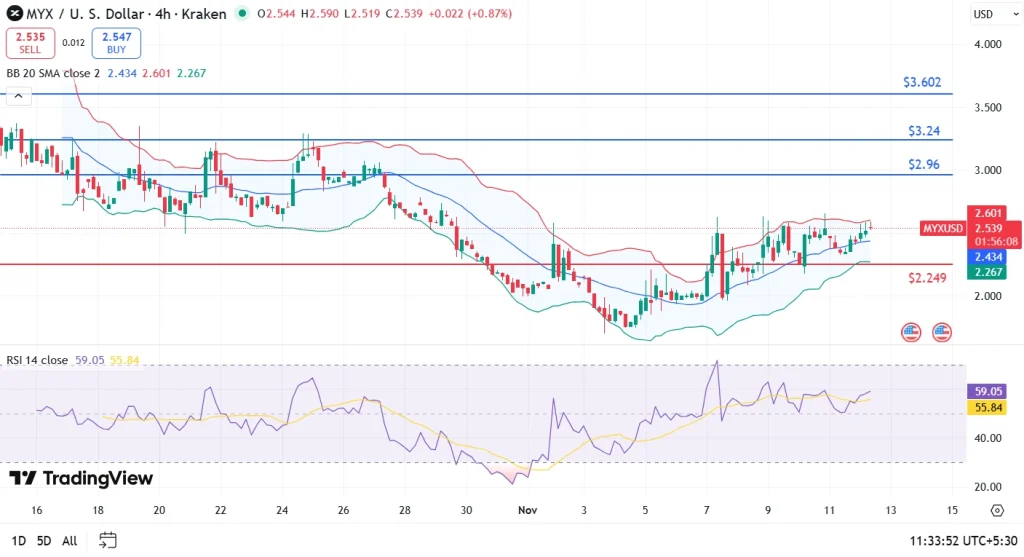Click the MYXUSD price label tag

(940, 228)
